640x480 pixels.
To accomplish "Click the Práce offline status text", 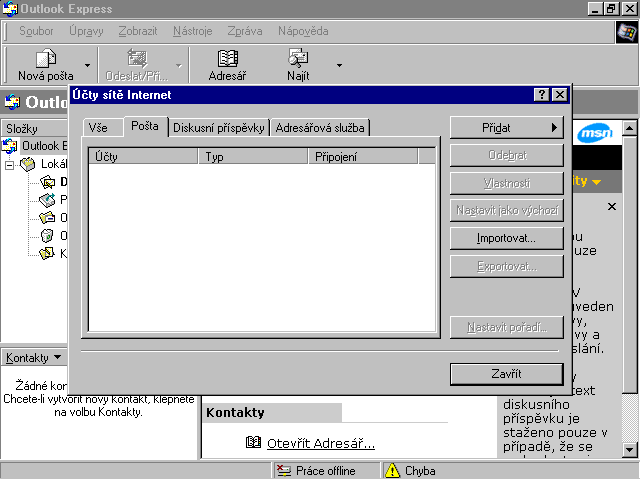I will pos(325,471).
